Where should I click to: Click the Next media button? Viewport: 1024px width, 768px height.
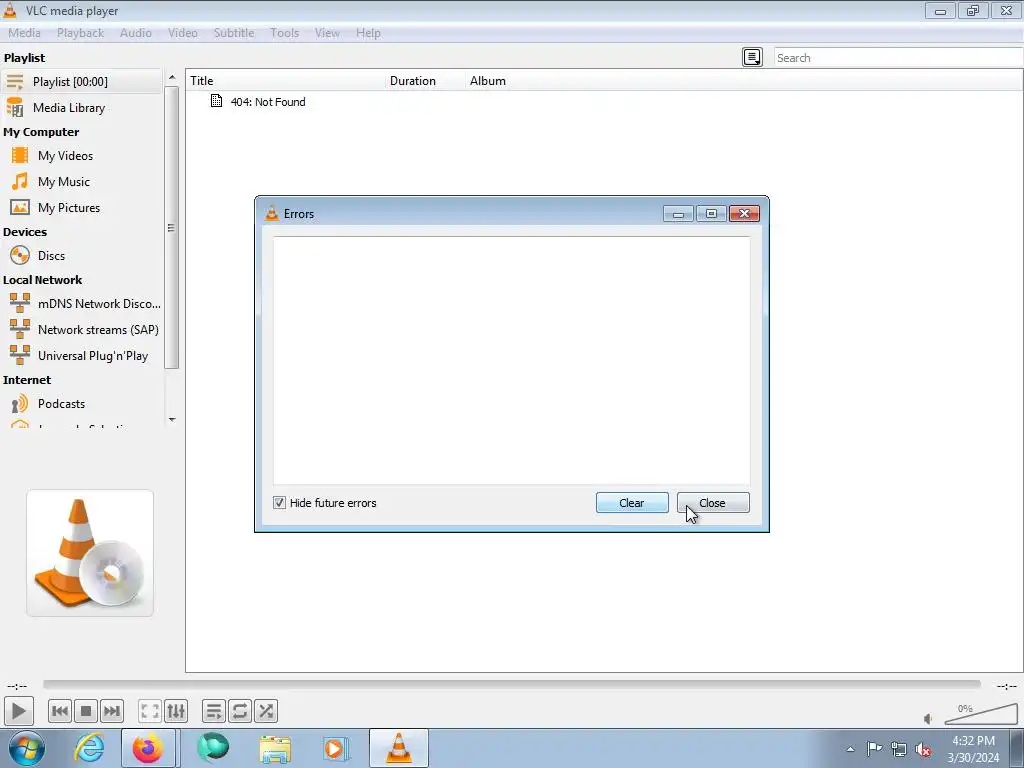tap(112, 711)
